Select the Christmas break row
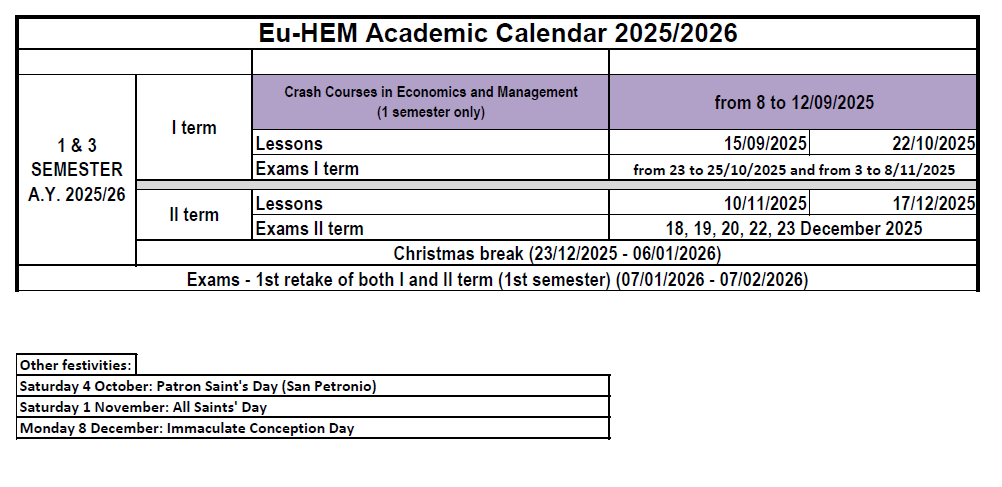The height and width of the screenshot is (487, 1002). pyautogui.click(x=556, y=254)
